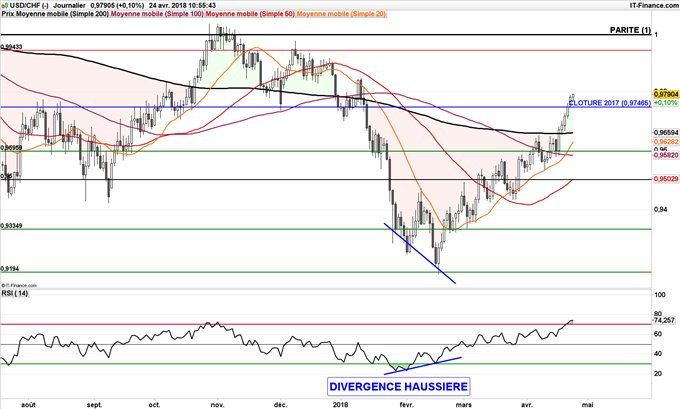Click the +0,10% change tag
Image resolution: width=680 pixels, height=409 pixels.
pos(665,102)
